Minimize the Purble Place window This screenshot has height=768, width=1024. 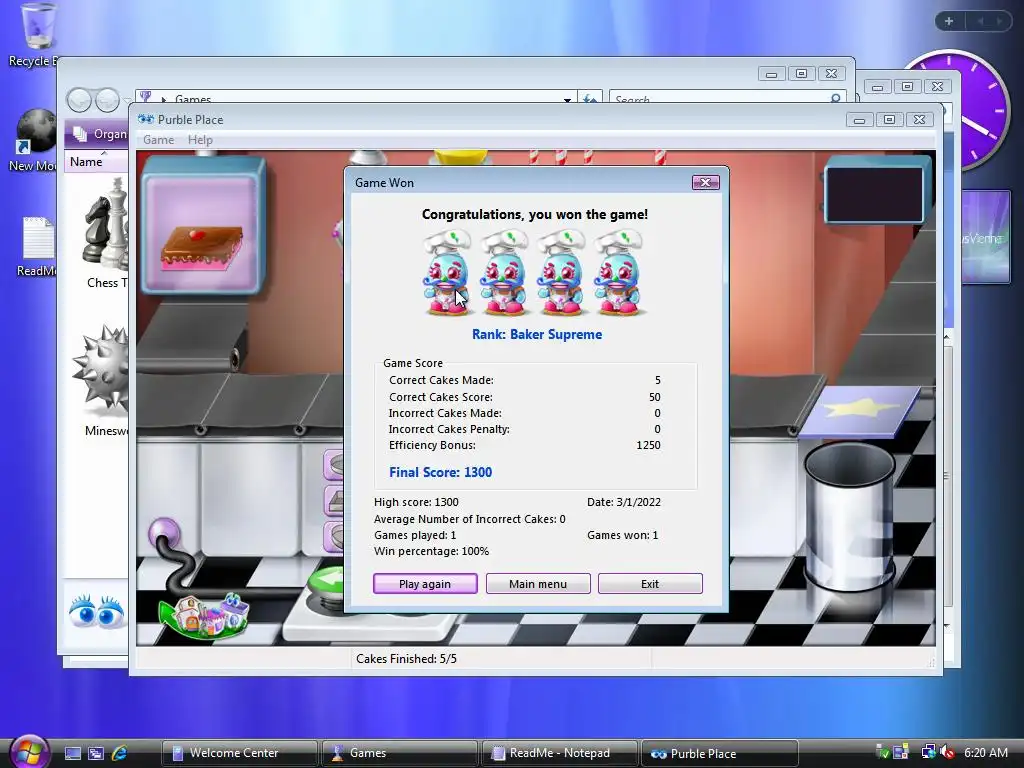coord(859,120)
